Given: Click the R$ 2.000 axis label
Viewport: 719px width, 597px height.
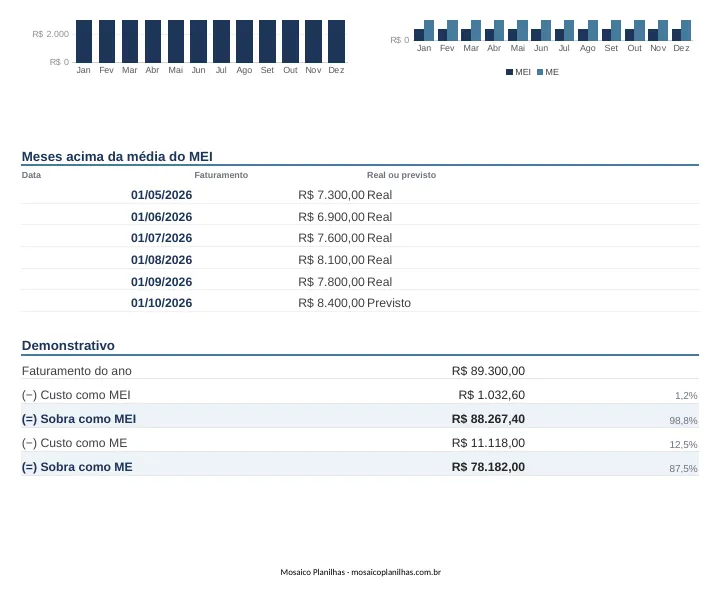Looking at the screenshot, I should pos(50,34).
